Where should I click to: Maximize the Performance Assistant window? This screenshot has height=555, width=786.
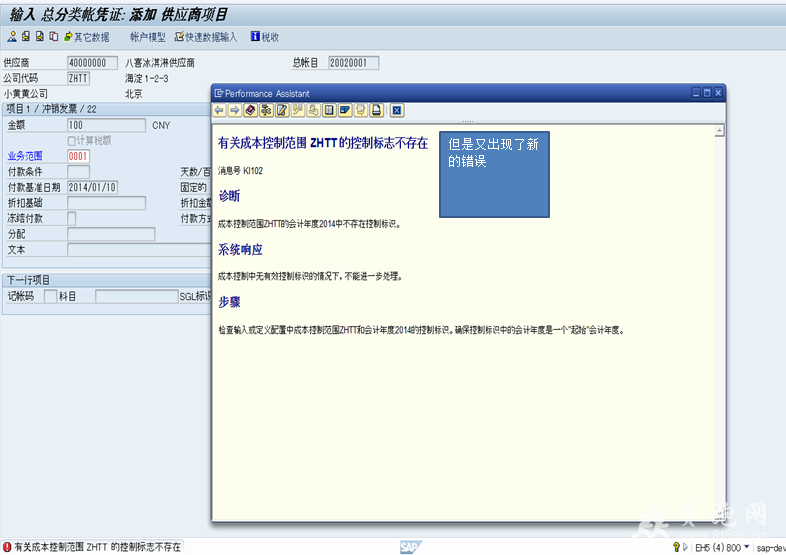coord(707,93)
